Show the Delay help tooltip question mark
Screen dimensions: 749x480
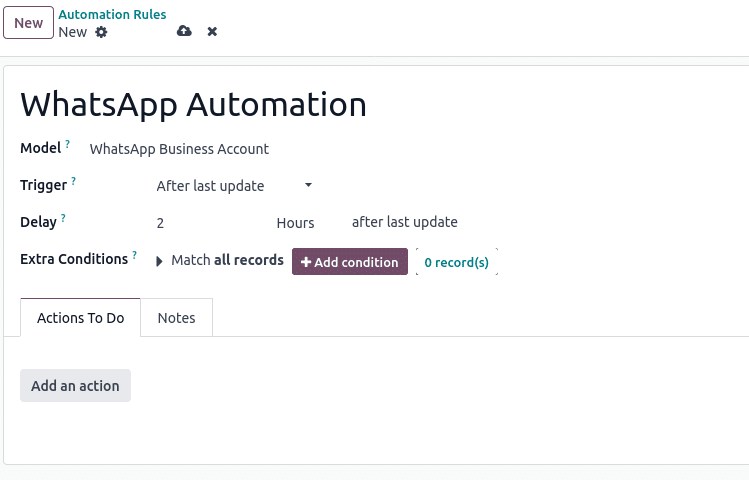63,218
